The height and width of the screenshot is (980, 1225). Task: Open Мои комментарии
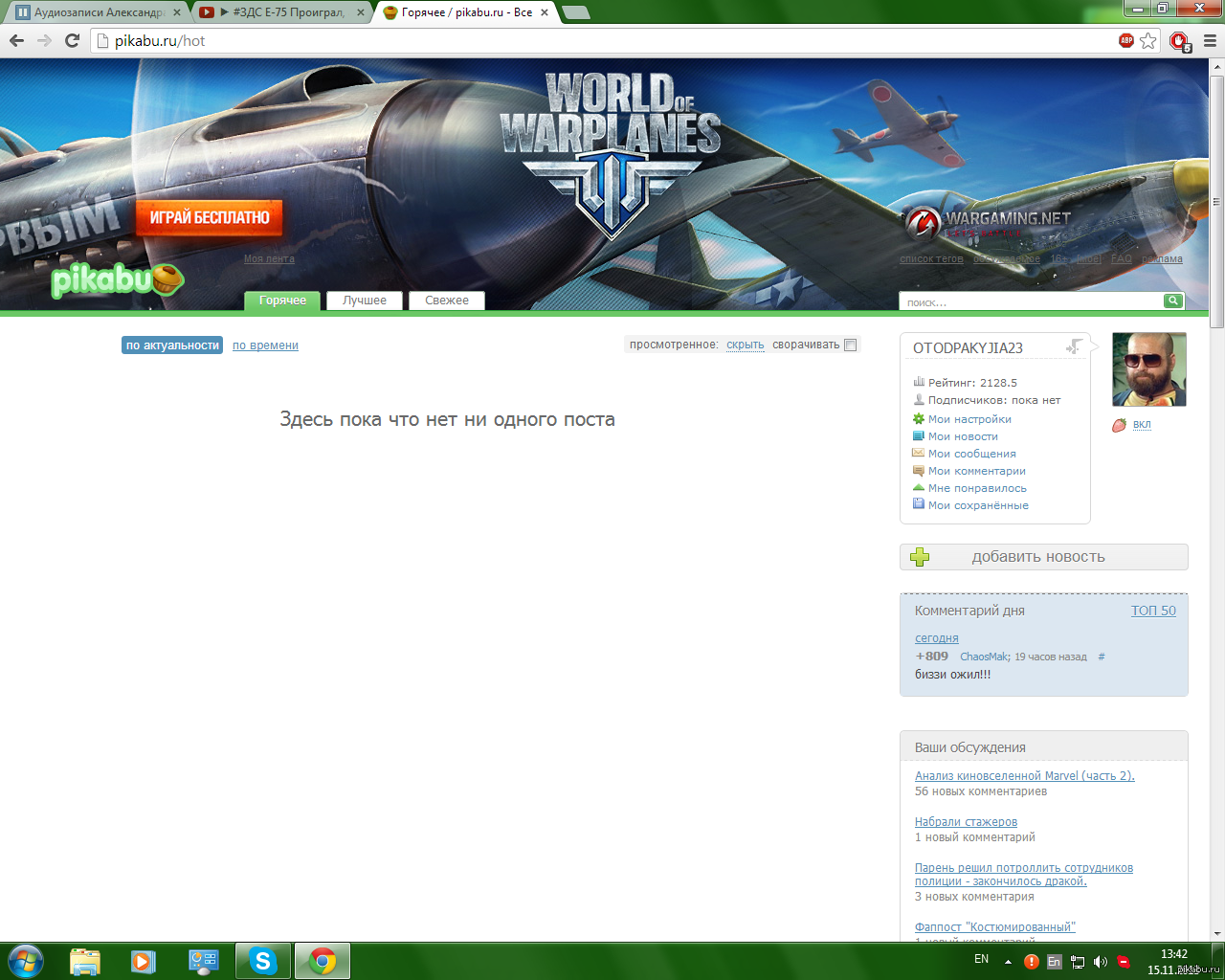pyautogui.click(x=977, y=471)
